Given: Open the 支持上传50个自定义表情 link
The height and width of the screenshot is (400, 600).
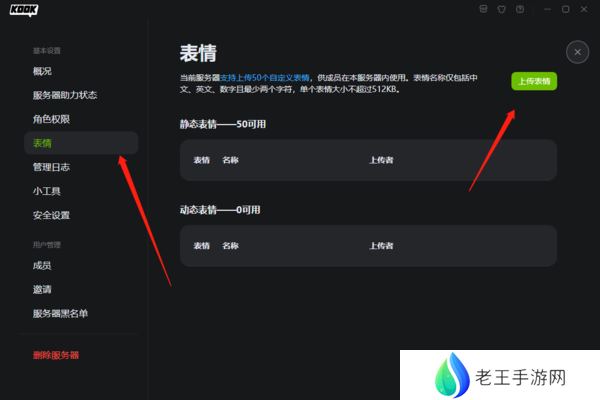Looking at the screenshot, I should (265, 78).
